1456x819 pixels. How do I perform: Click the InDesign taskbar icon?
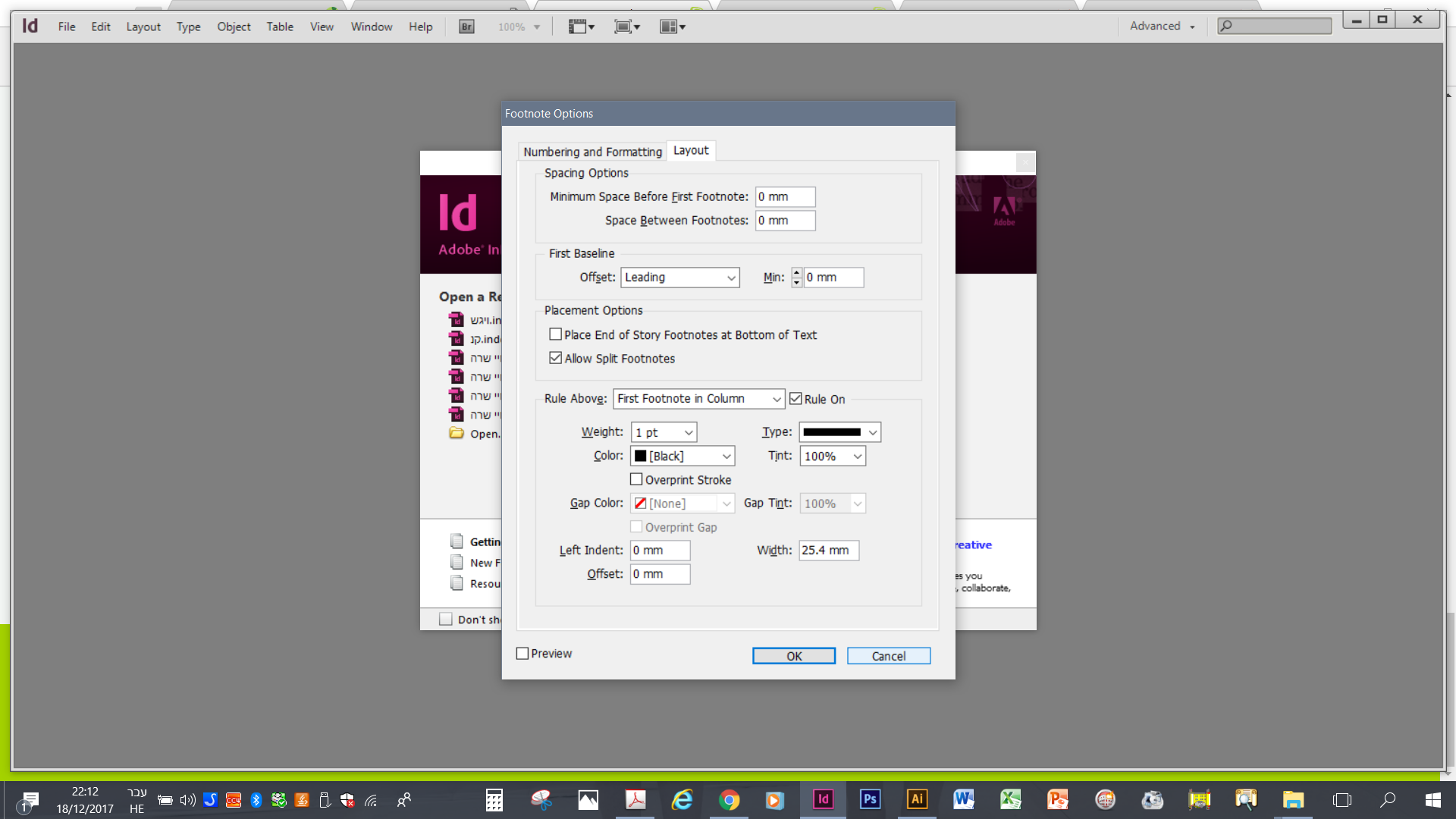pos(823,799)
